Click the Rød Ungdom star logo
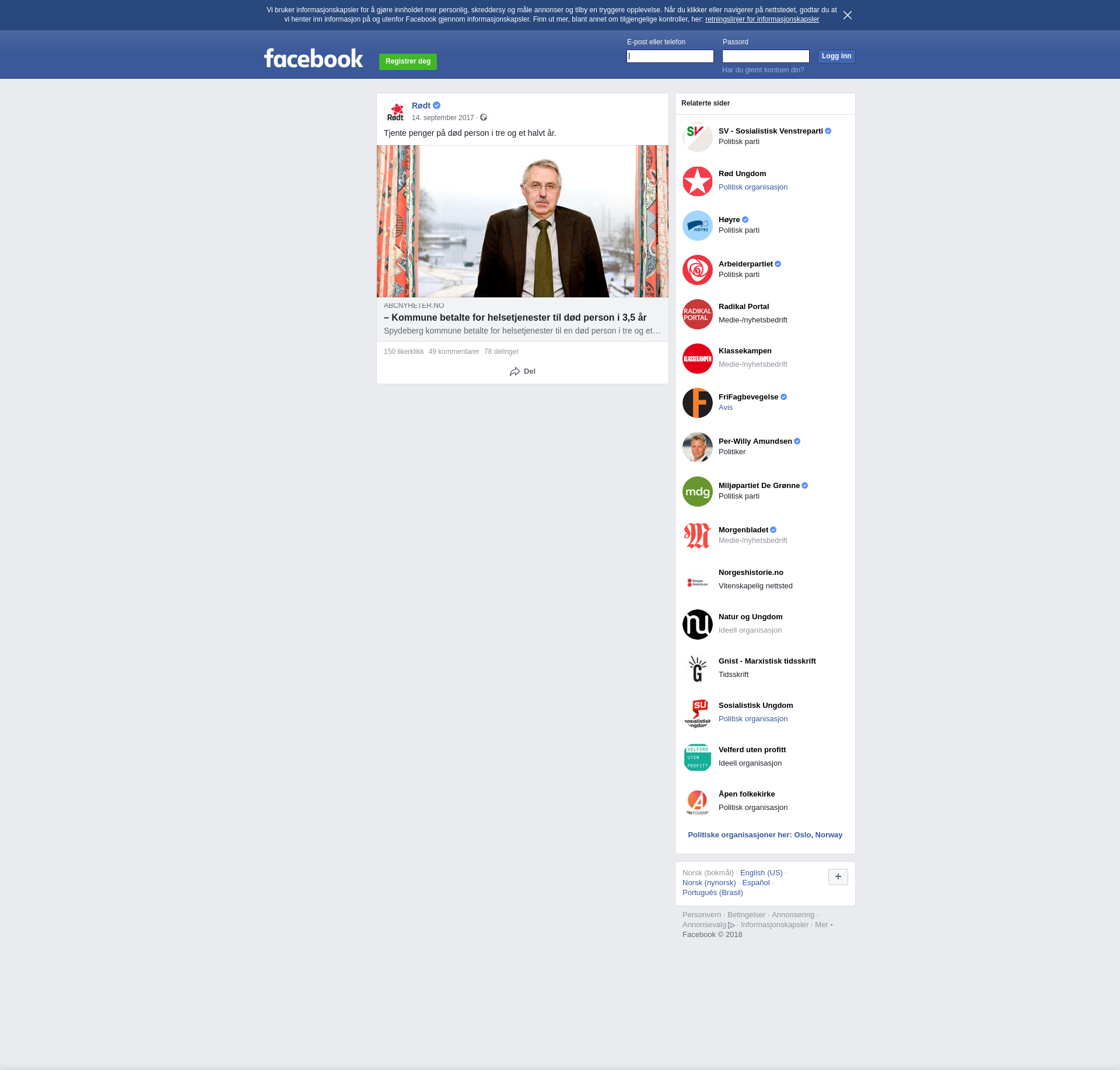This screenshot has height=1070, width=1120. pyautogui.click(x=697, y=181)
